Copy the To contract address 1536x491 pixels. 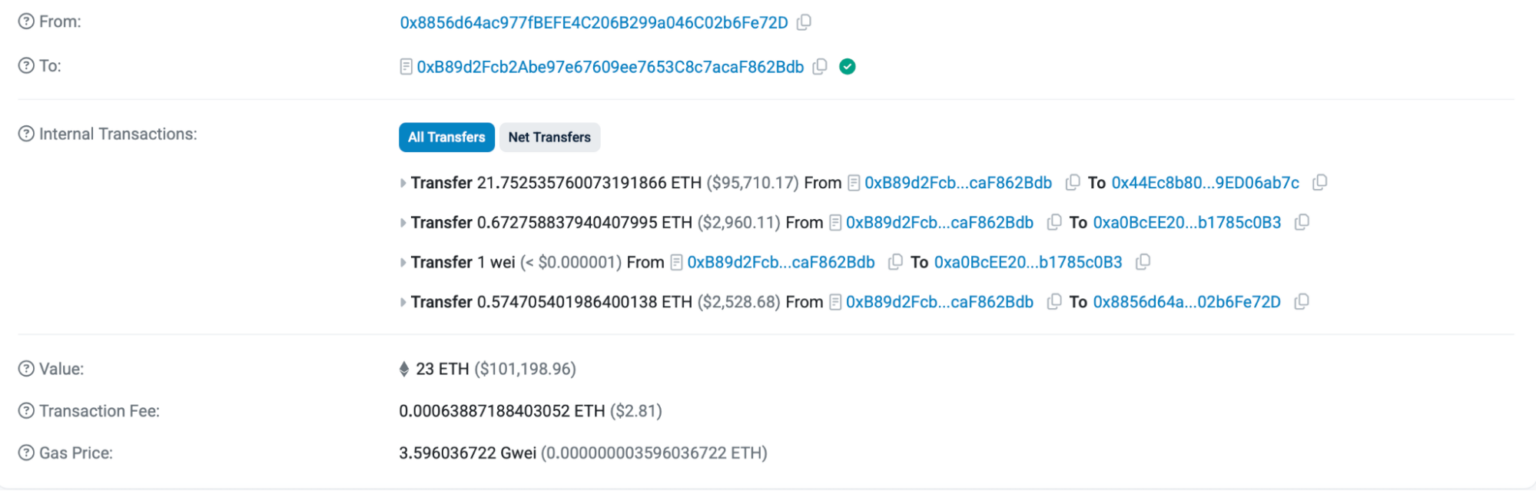tap(820, 67)
